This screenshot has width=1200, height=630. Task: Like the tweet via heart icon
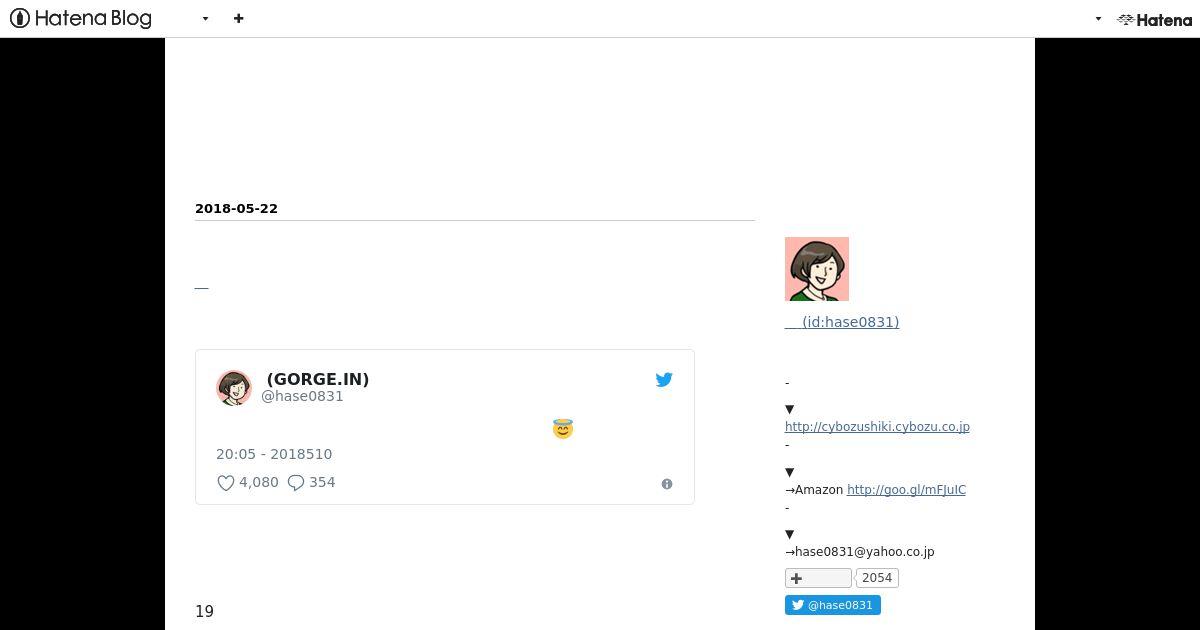pos(226,483)
